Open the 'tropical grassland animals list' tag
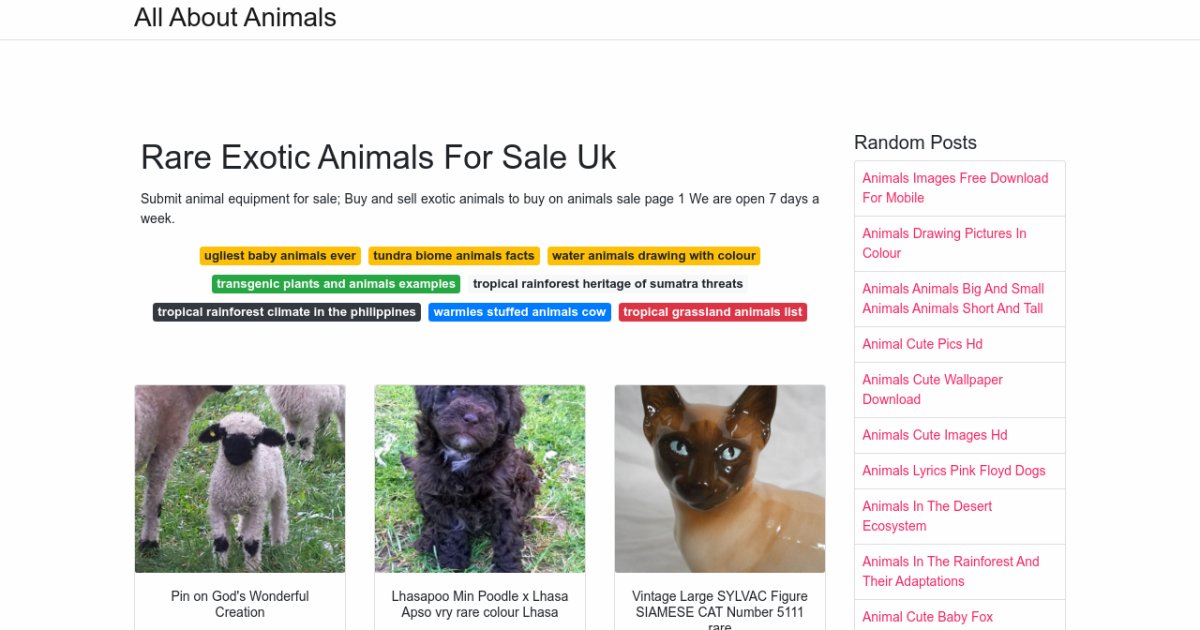The image size is (1200, 630). coord(713,312)
